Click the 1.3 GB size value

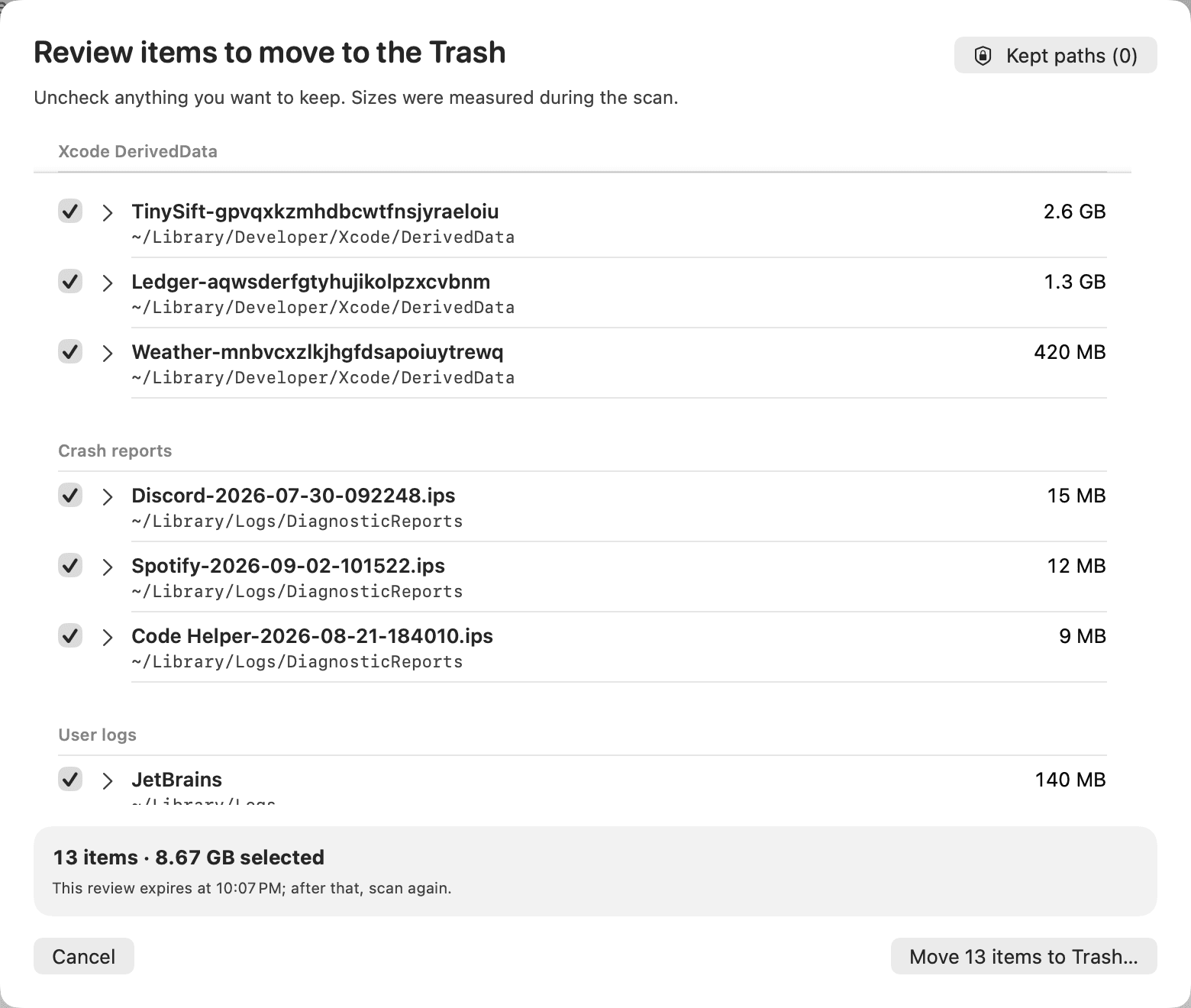point(1074,282)
